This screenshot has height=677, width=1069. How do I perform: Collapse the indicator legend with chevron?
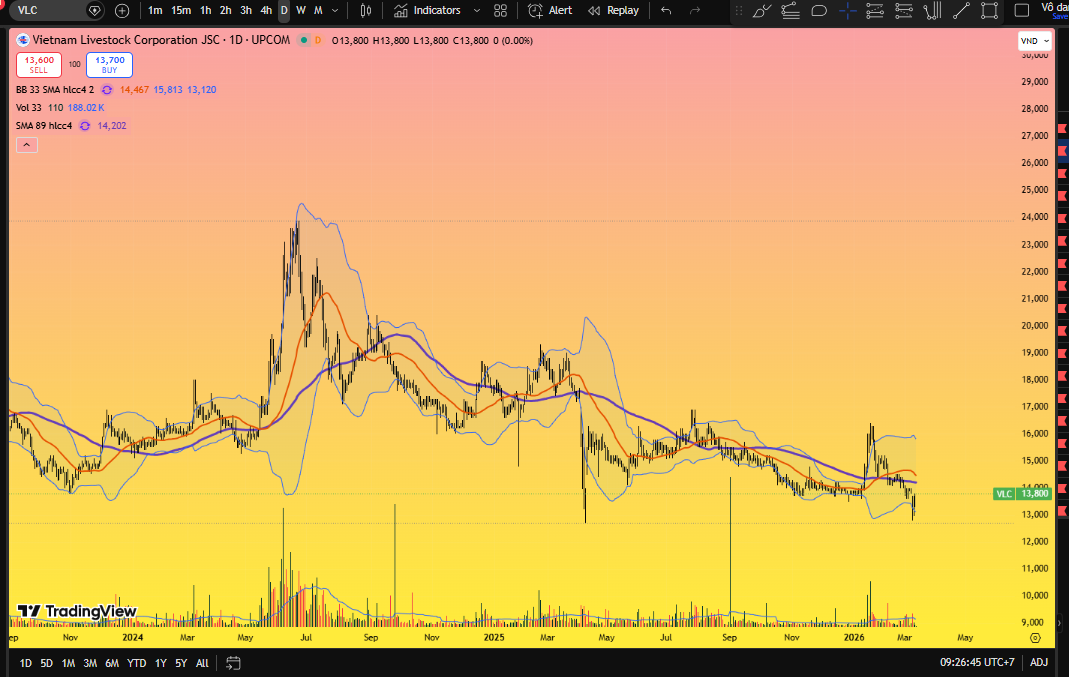(x=27, y=145)
